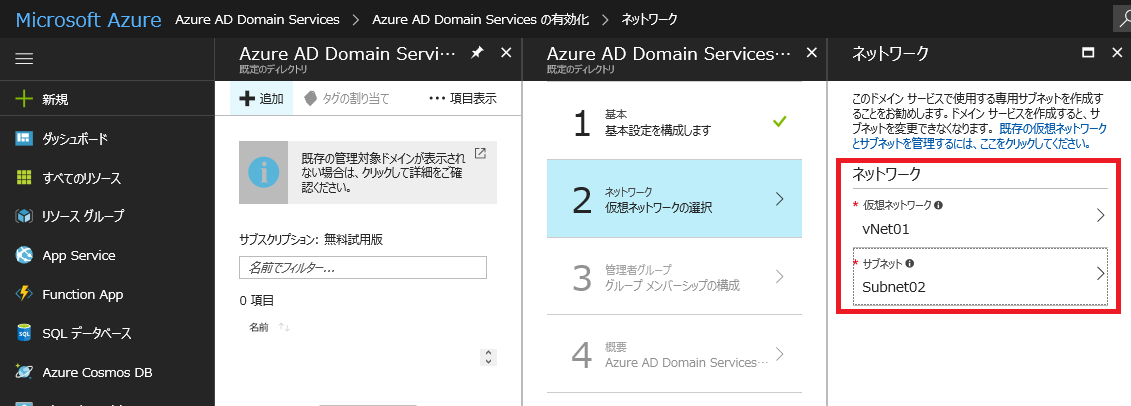Close the ネットワーク blade
The width and height of the screenshot is (1131, 406).
point(1117,53)
